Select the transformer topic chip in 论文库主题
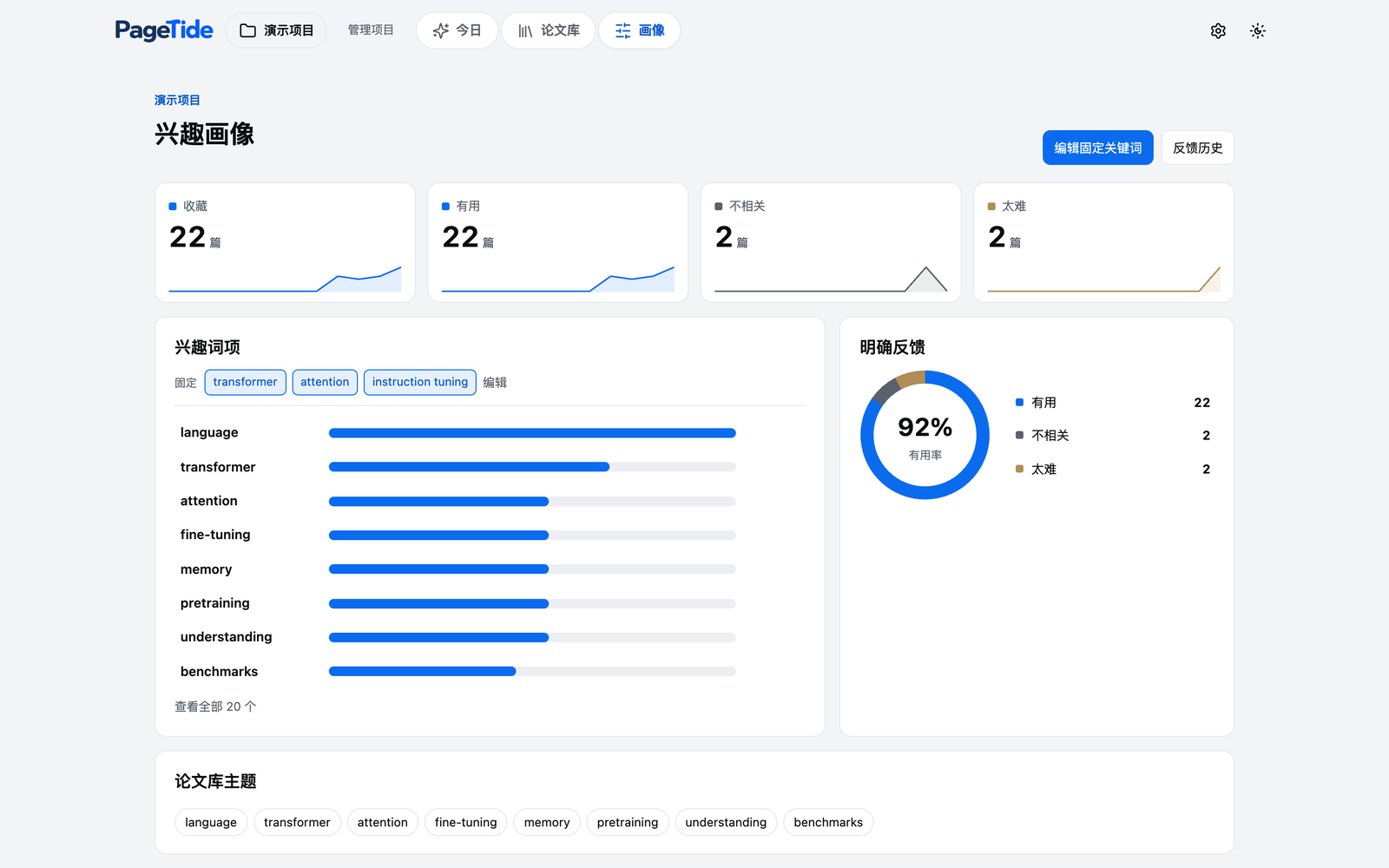The height and width of the screenshot is (868, 1389). point(297,822)
